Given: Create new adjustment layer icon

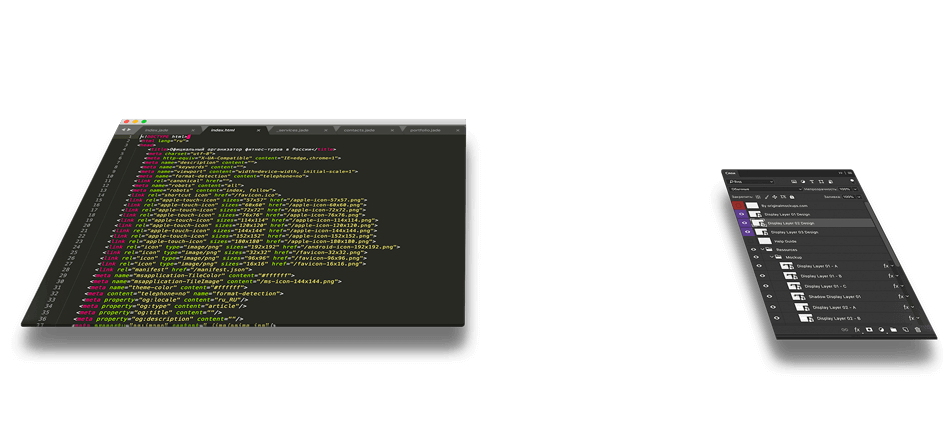Looking at the screenshot, I should click(880, 329).
